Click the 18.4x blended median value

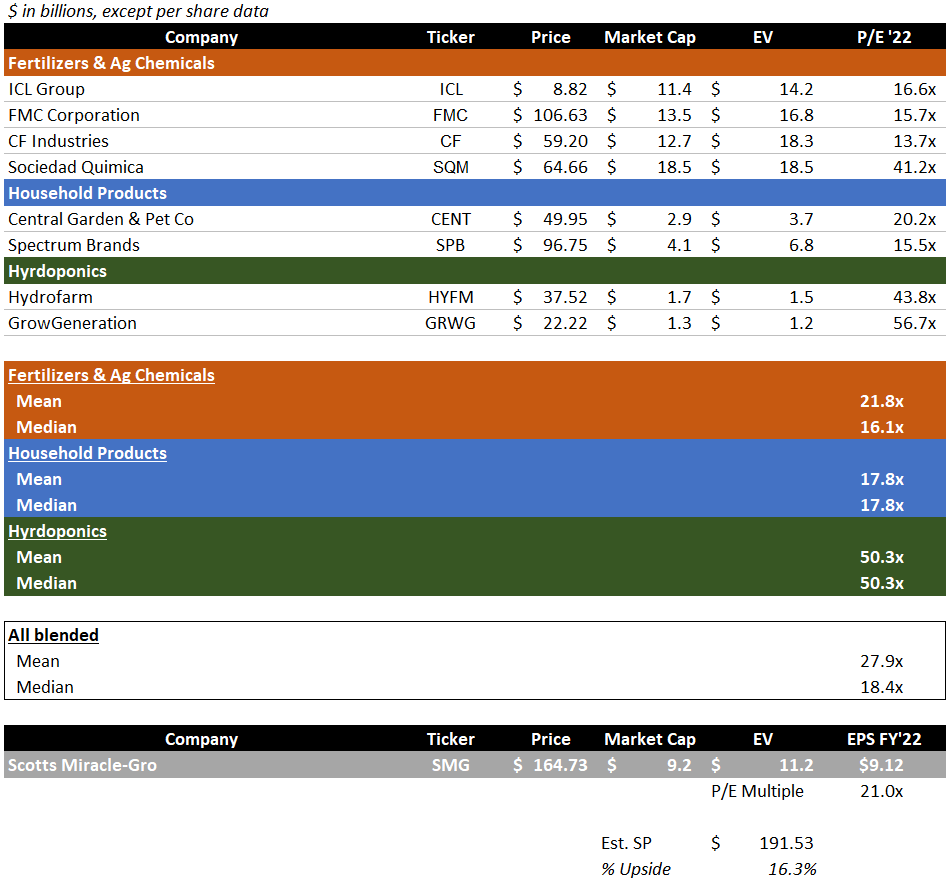coord(881,687)
